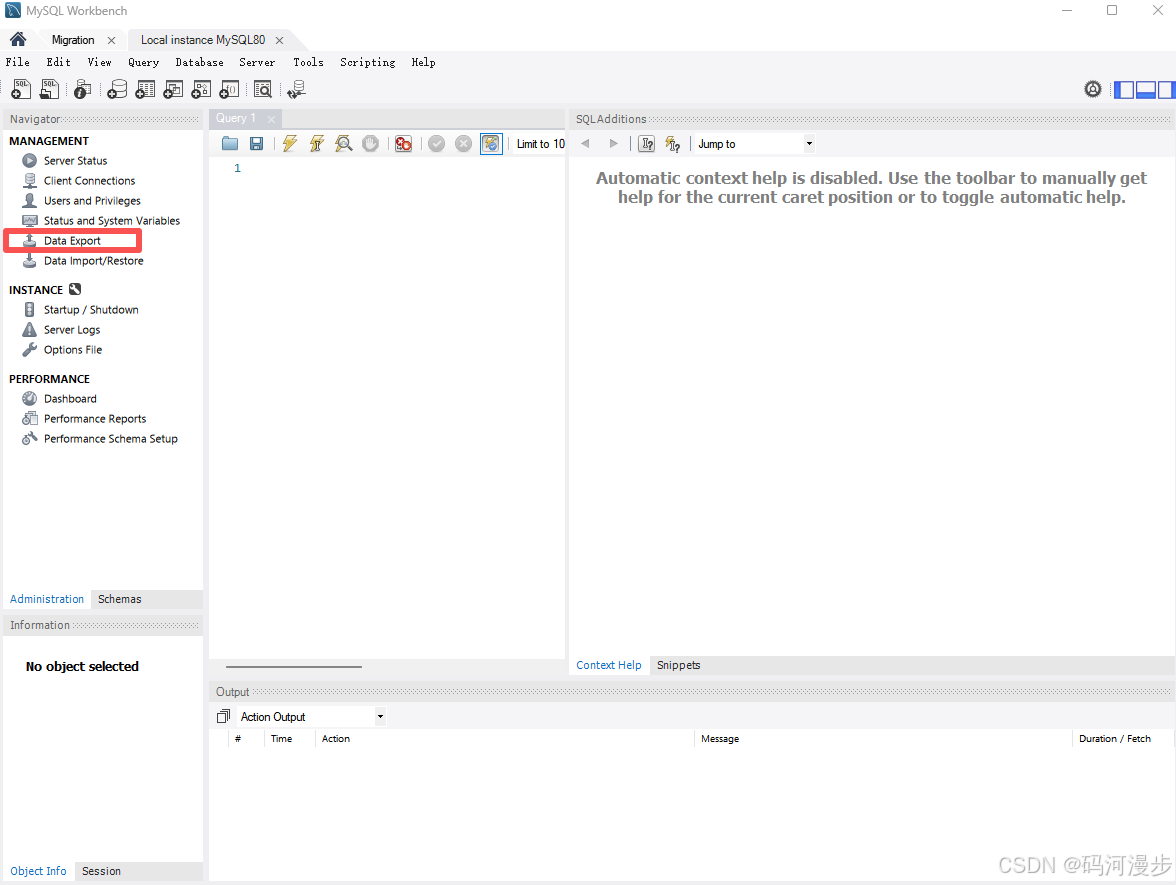The width and height of the screenshot is (1176, 885).
Task: Execute the SQL script lightning icon
Action: (x=290, y=143)
